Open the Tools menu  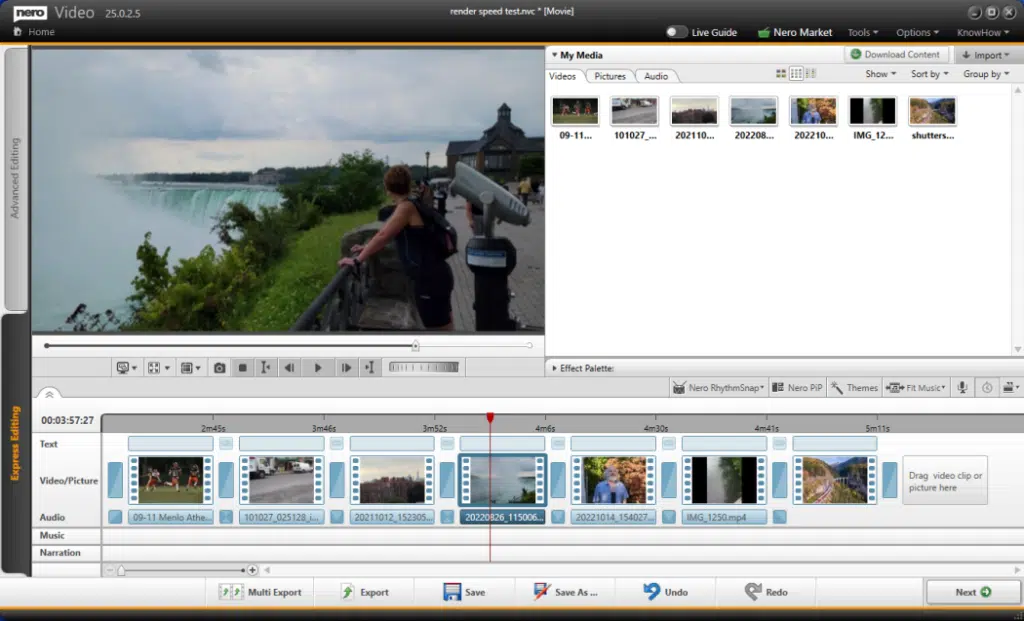tap(863, 32)
